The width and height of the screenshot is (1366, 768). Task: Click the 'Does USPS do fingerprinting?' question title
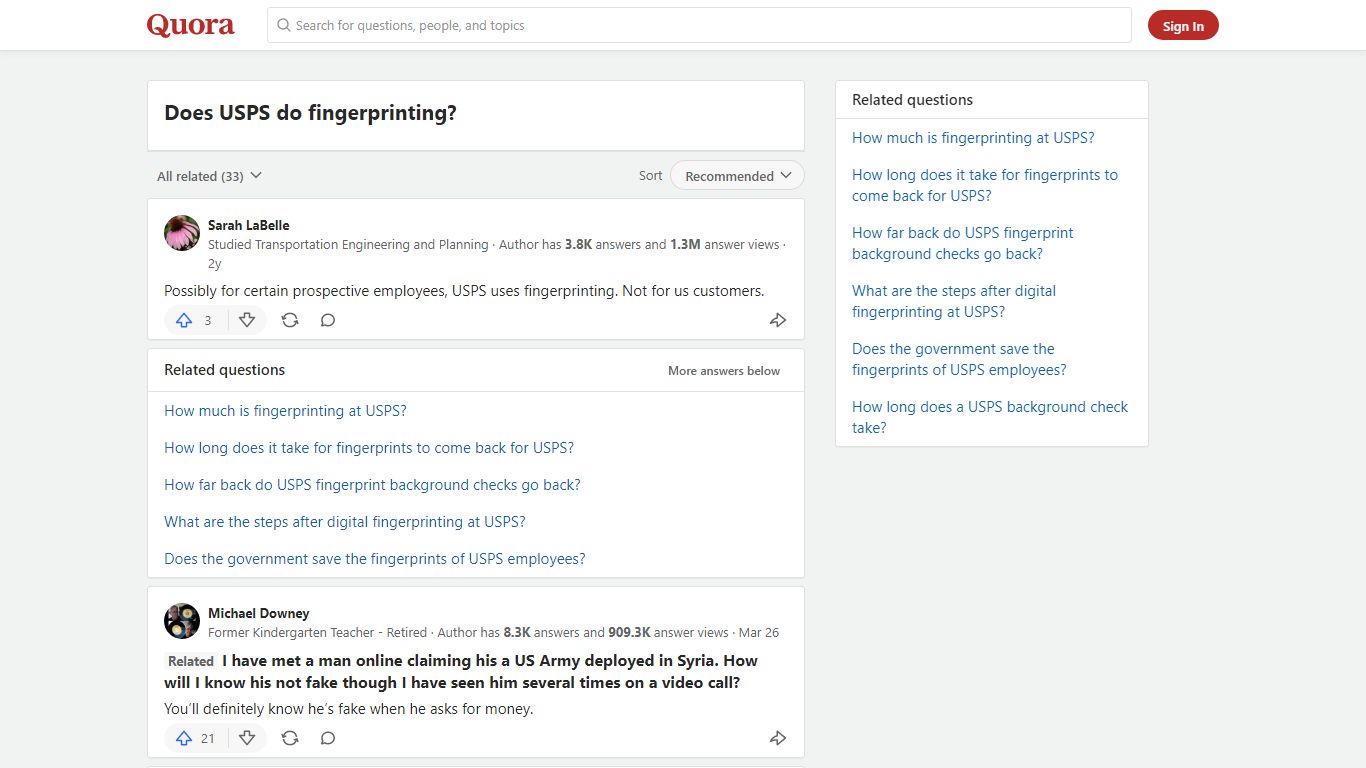(x=310, y=113)
